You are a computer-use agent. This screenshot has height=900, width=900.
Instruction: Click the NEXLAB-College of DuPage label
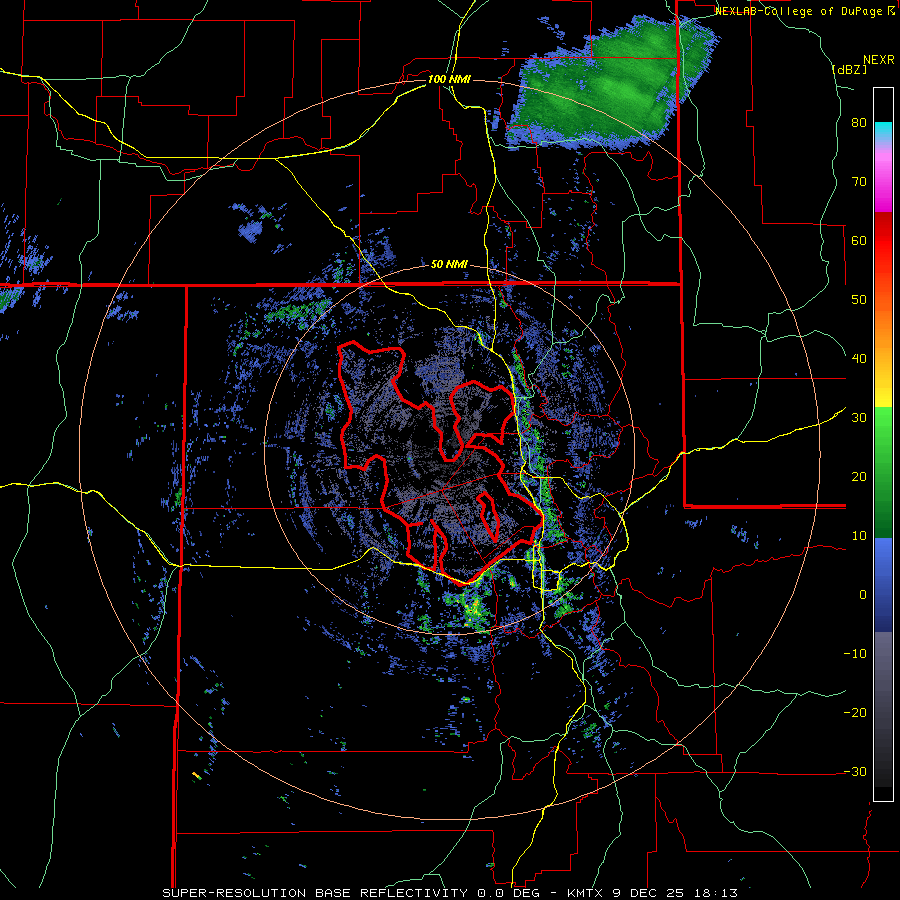tap(799, 11)
